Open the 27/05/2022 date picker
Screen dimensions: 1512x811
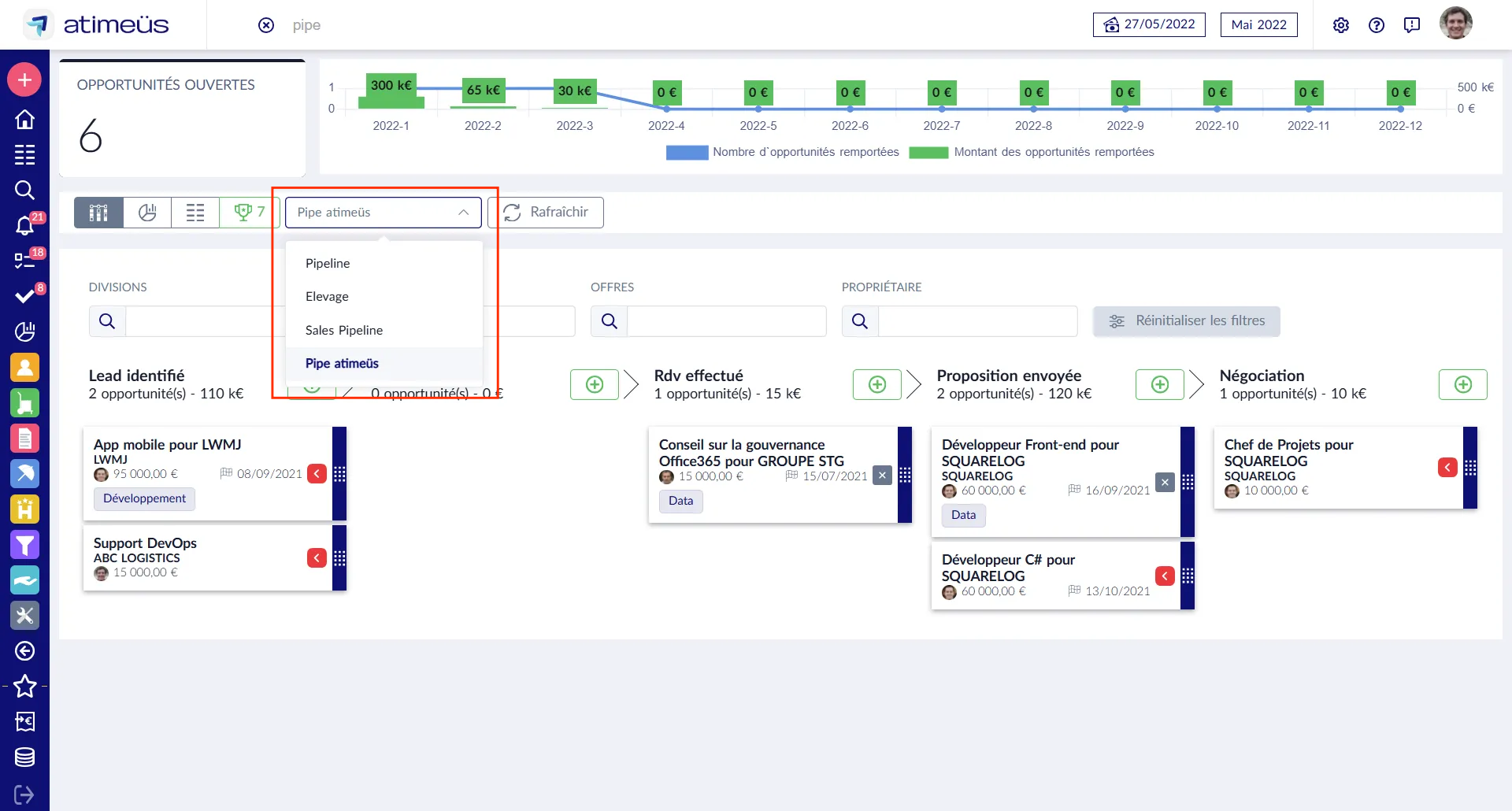coord(1149,24)
